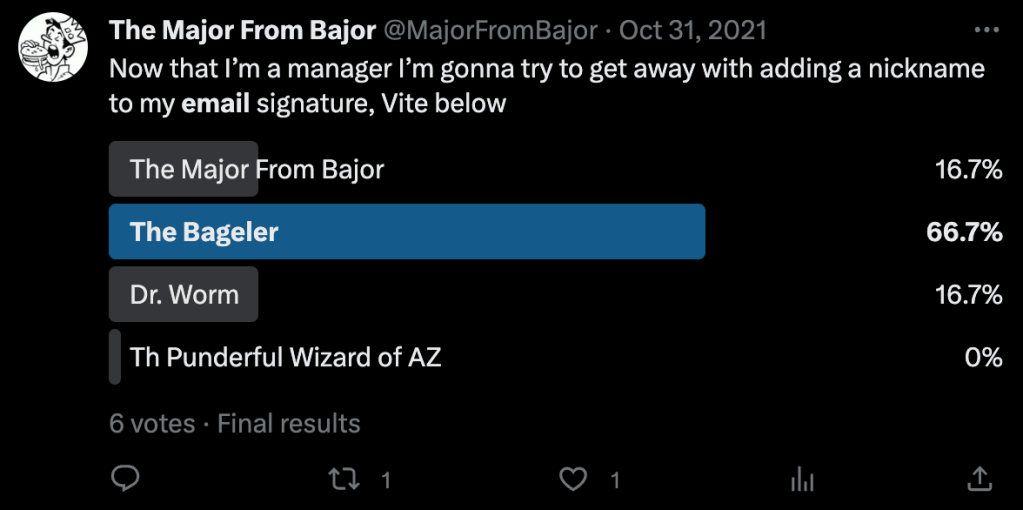Open the view analytics bar chart icon
Viewport: 1023px width, 510px height.
(x=802, y=479)
